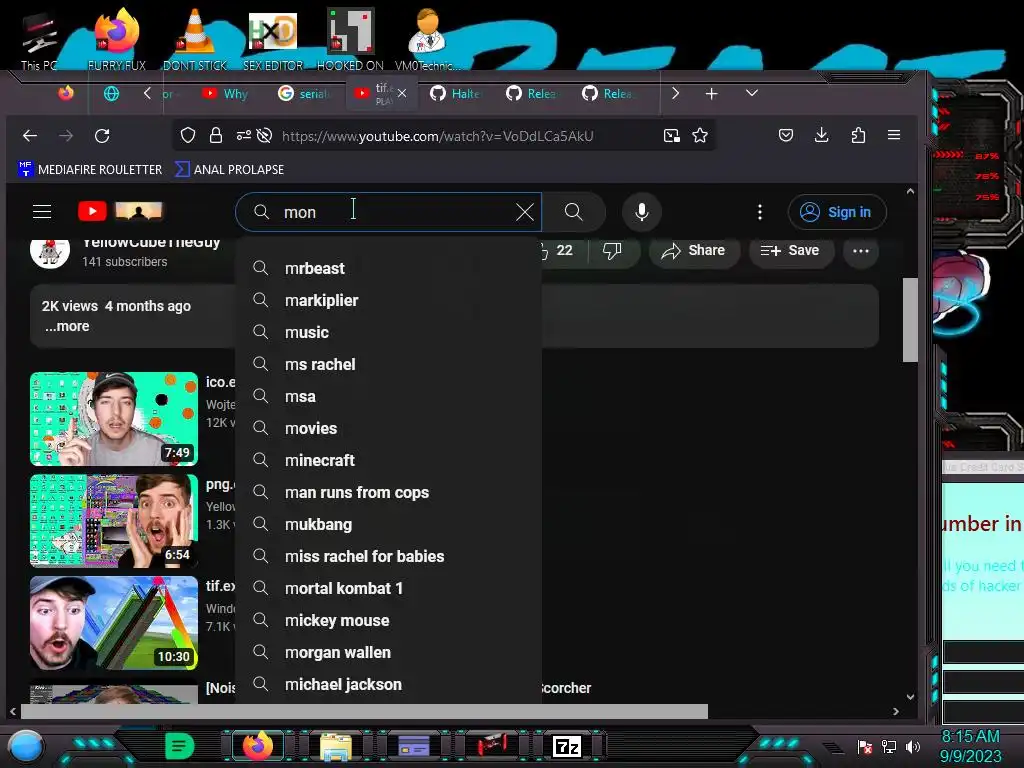Switch to the Google 'serial' tab
Viewport: 1024px width, 768px height.
pyautogui.click(x=304, y=93)
